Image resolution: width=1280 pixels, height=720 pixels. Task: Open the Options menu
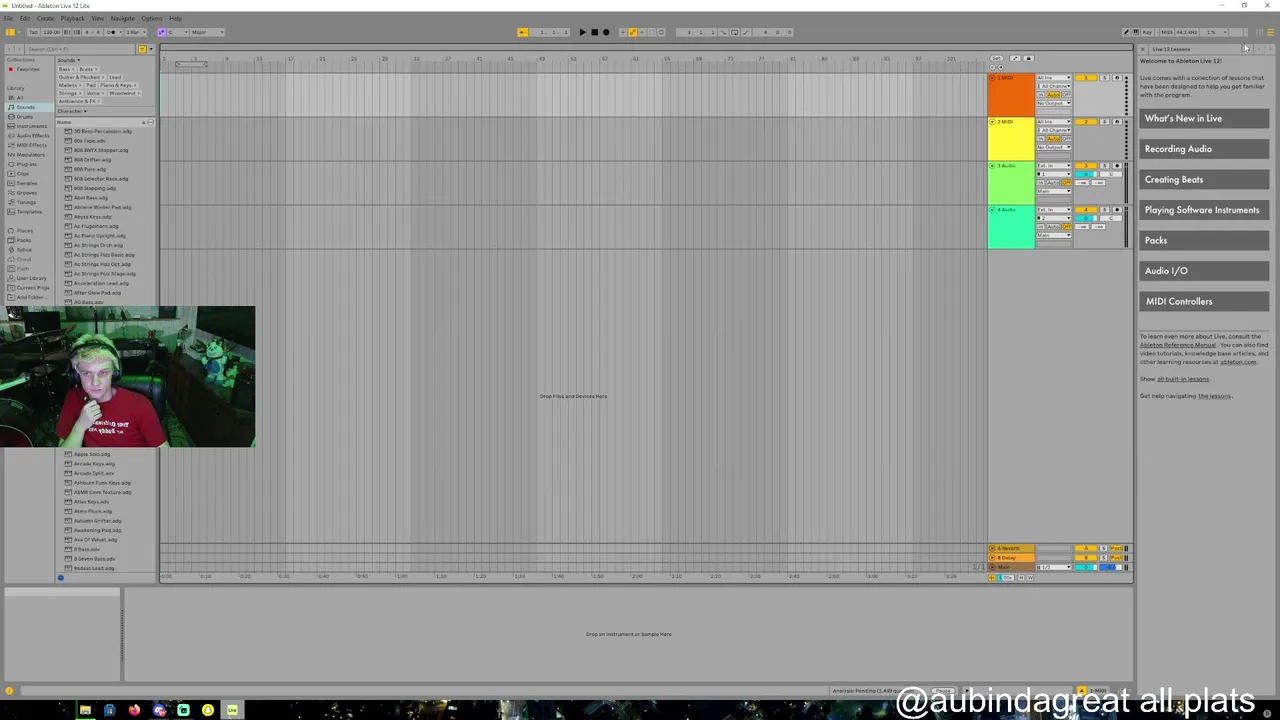[x=152, y=18]
